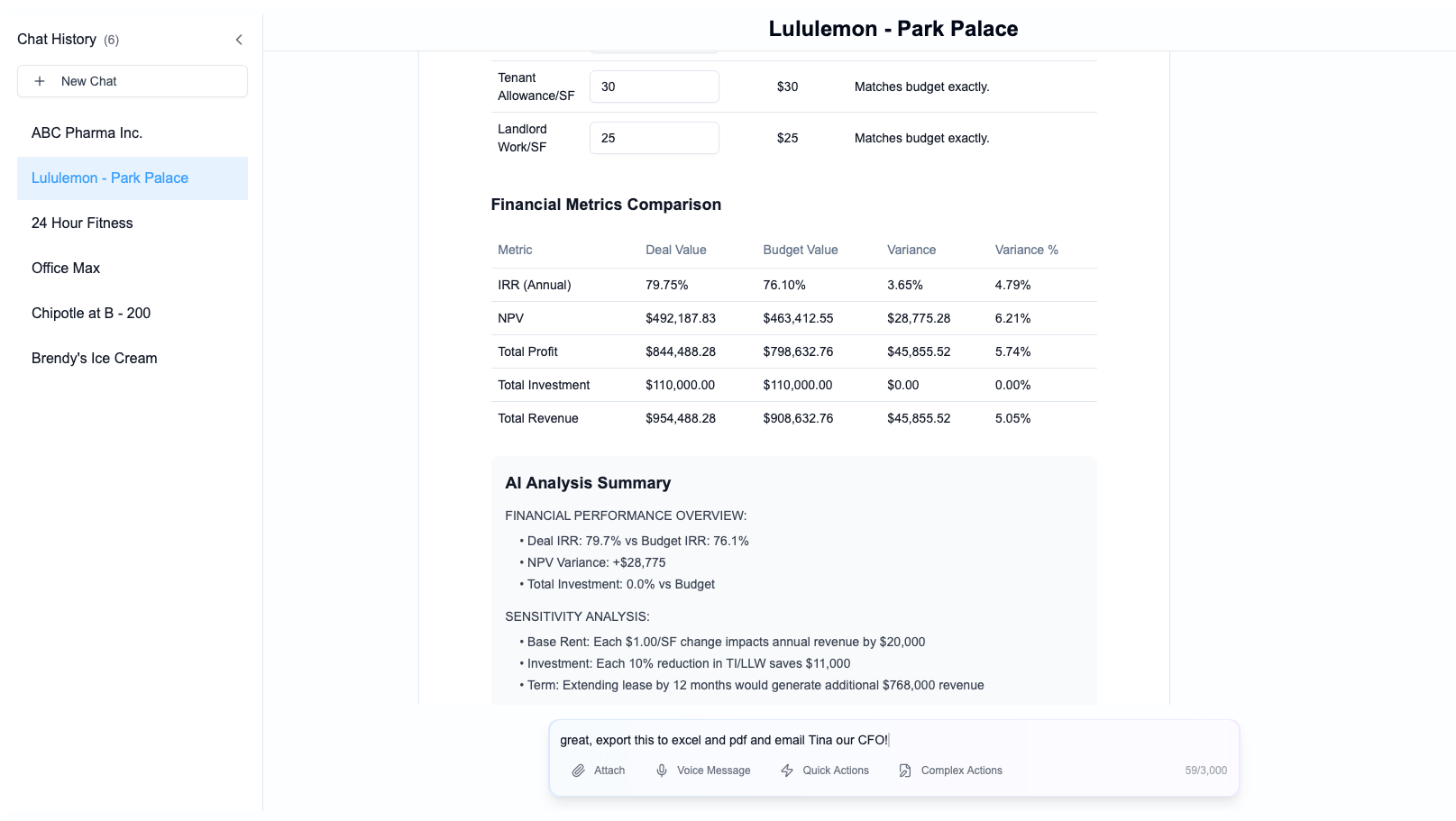This screenshot has width=1456, height=821.
Task: Click the Total Investment row label
Action: (544, 385)
